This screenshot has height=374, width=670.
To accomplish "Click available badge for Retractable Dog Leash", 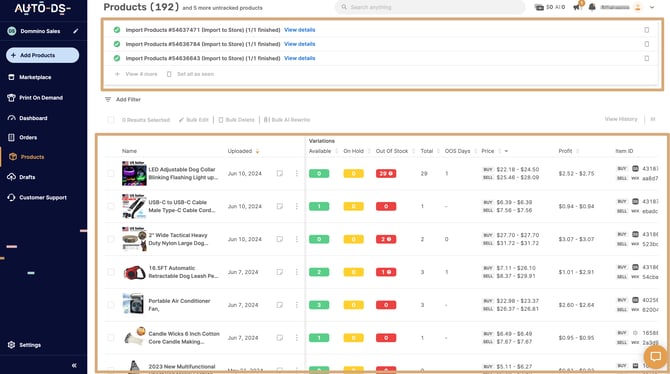I will [x=319, y=272].
